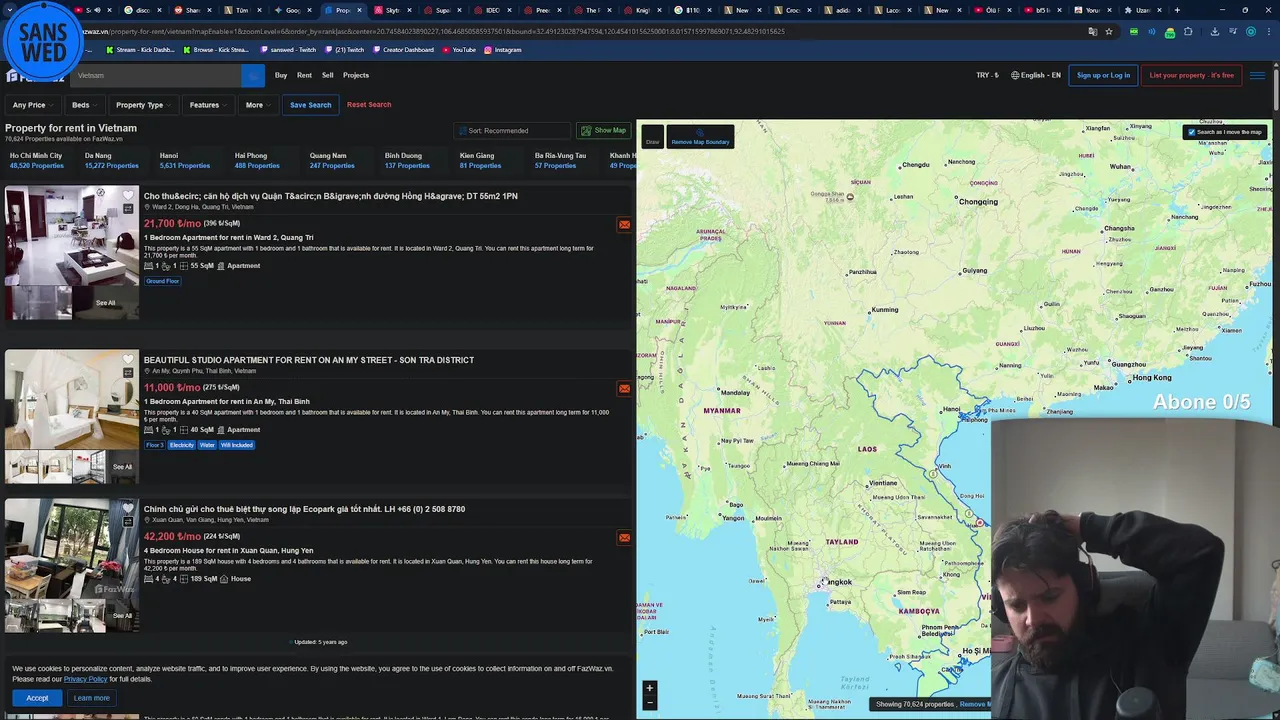The height and width of the screenshot is (720, 1280).
Task: Open the Rent menu item
Action: 304,75
